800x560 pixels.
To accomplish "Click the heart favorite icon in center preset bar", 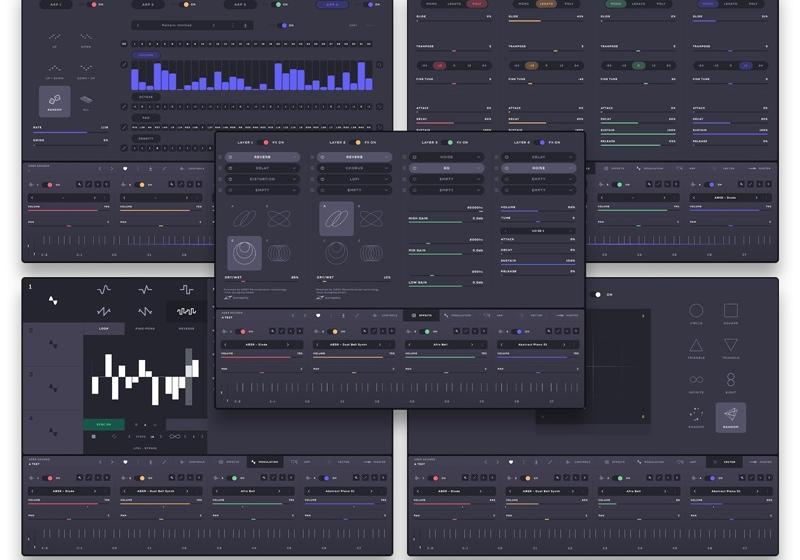I will click(x=318, y=316).
